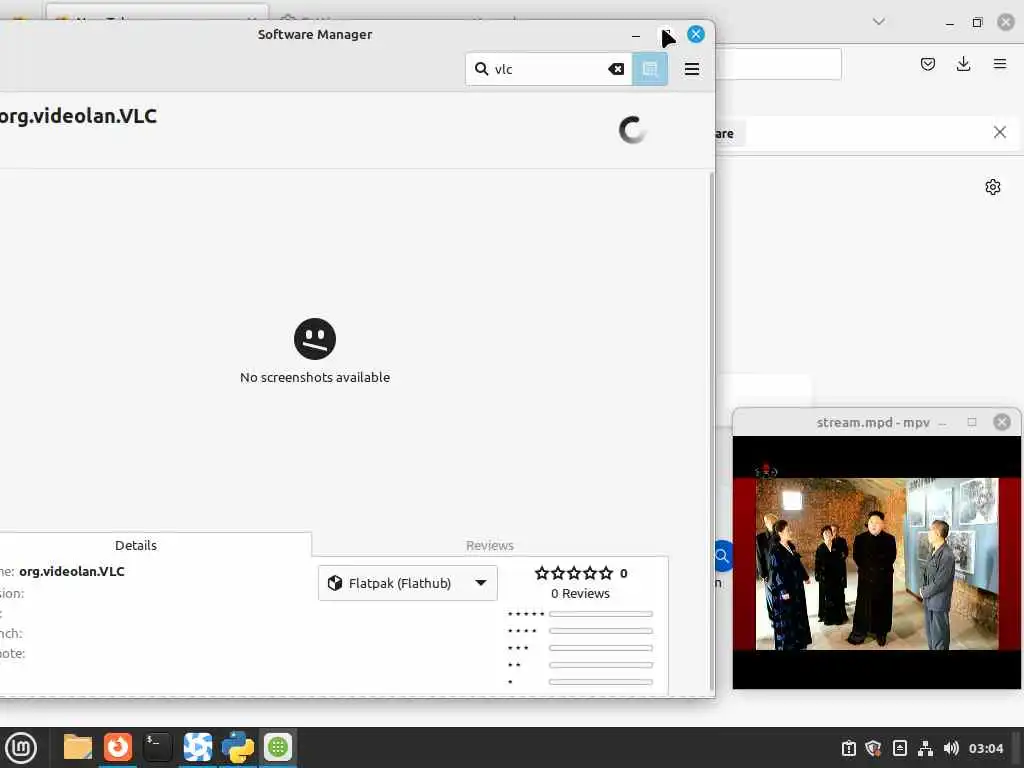Click the Software Manager taskbar icon
Viewport: 1024px width, 768px height.
coord(278,747)
